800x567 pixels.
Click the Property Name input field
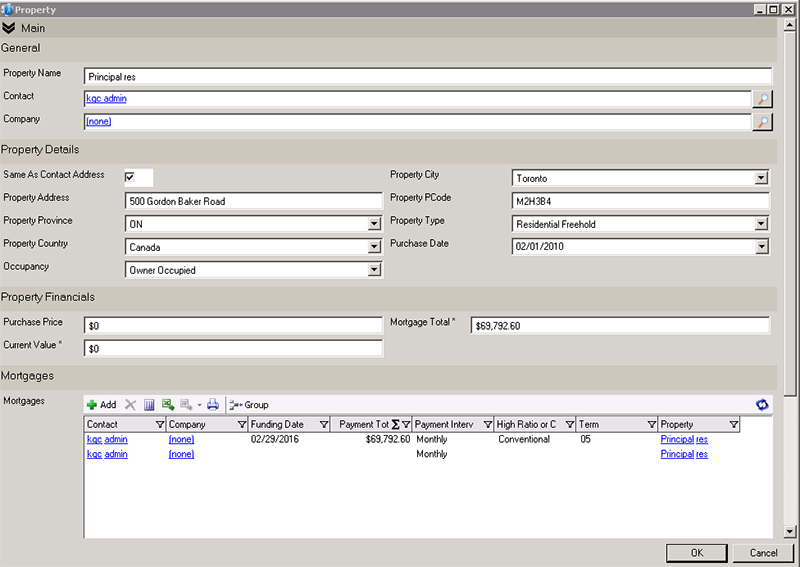pyautogui.click(x=428, y=77)
